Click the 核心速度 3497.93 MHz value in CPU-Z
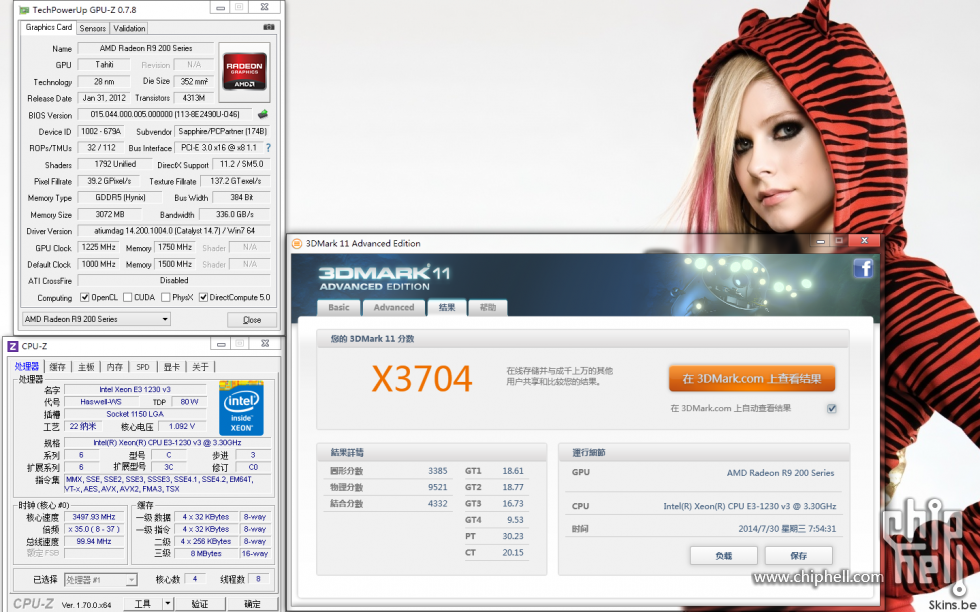Image resolution: width=980 pixels, height=612 pixels. point(94,517)
